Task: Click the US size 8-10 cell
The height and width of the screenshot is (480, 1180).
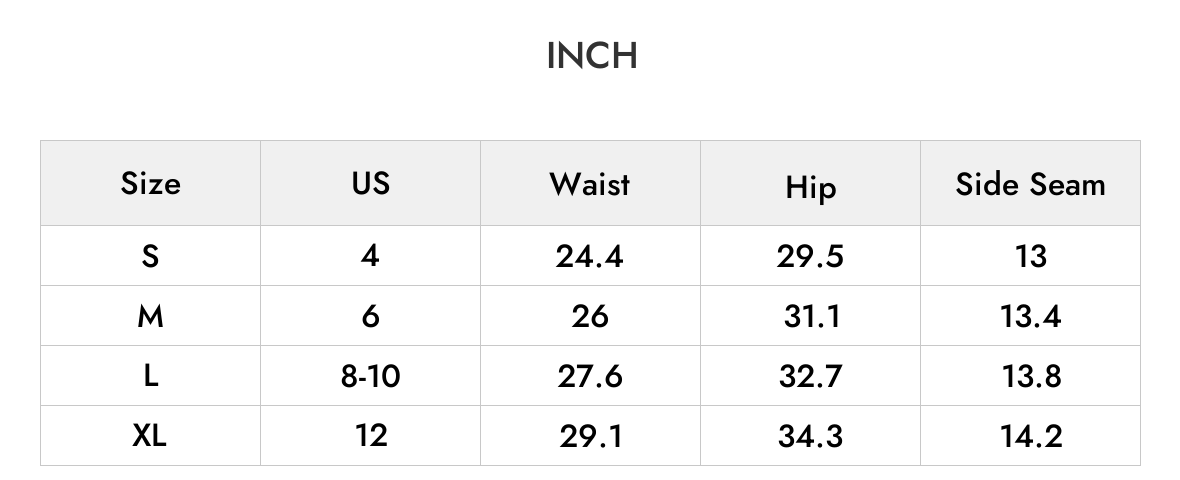Action: [370, 376]
